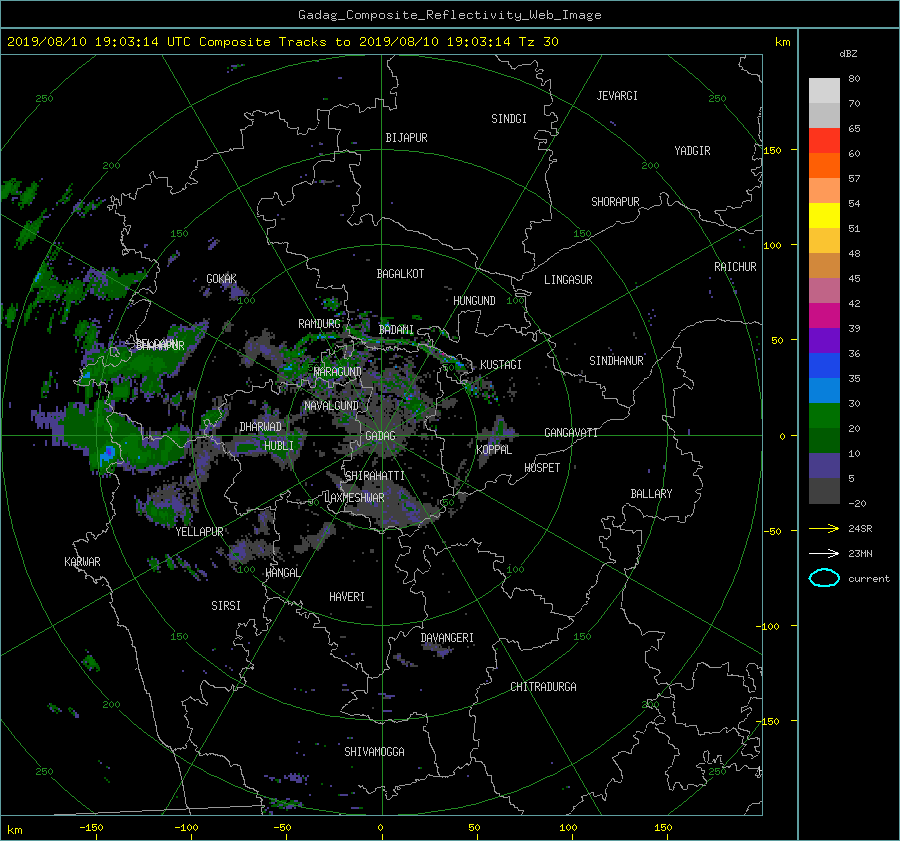Click the SINDHANUR city label

[616, 361]
